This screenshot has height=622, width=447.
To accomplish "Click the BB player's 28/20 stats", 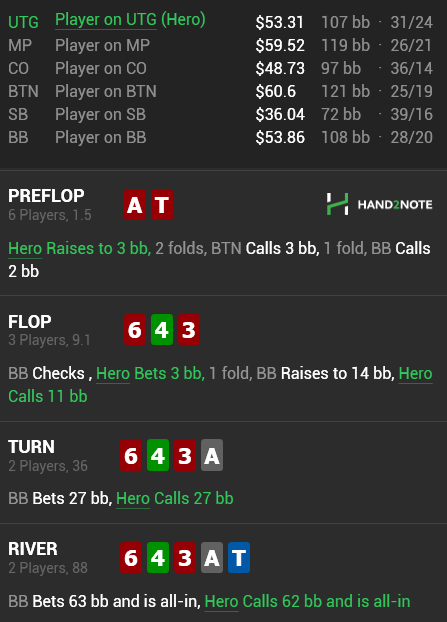I will pyautogui.click(x=411, y=138).
